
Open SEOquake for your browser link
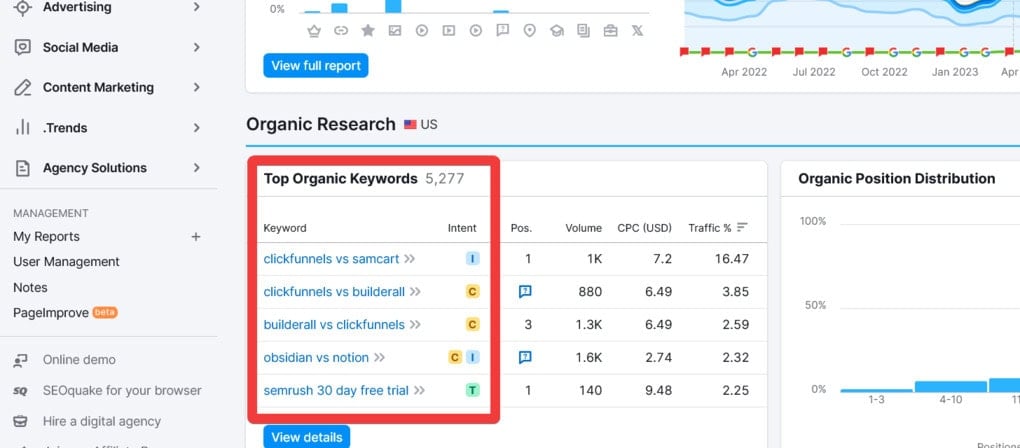(122, 391)
